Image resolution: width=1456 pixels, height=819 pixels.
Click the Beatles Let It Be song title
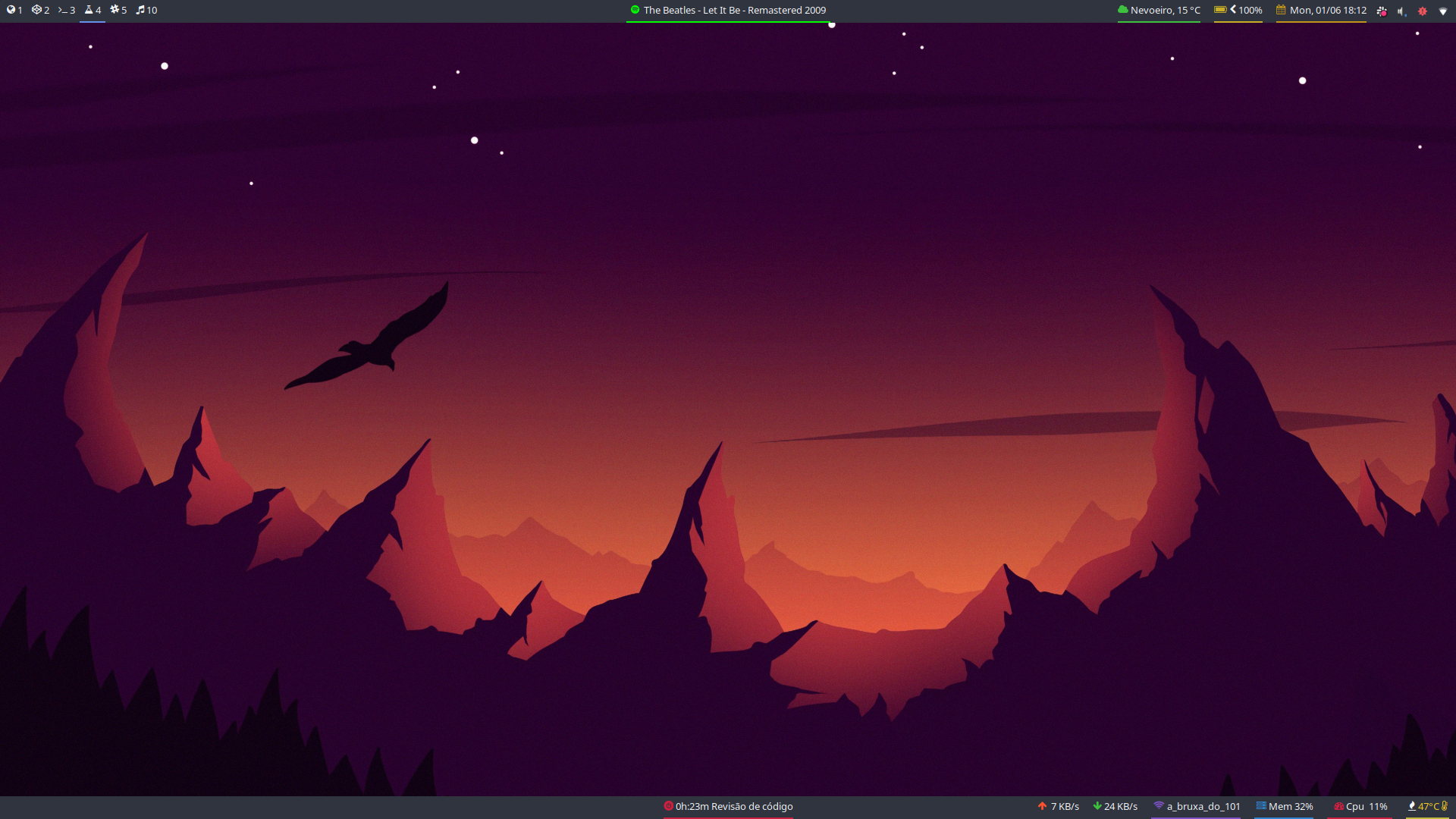tap(734, 10)
